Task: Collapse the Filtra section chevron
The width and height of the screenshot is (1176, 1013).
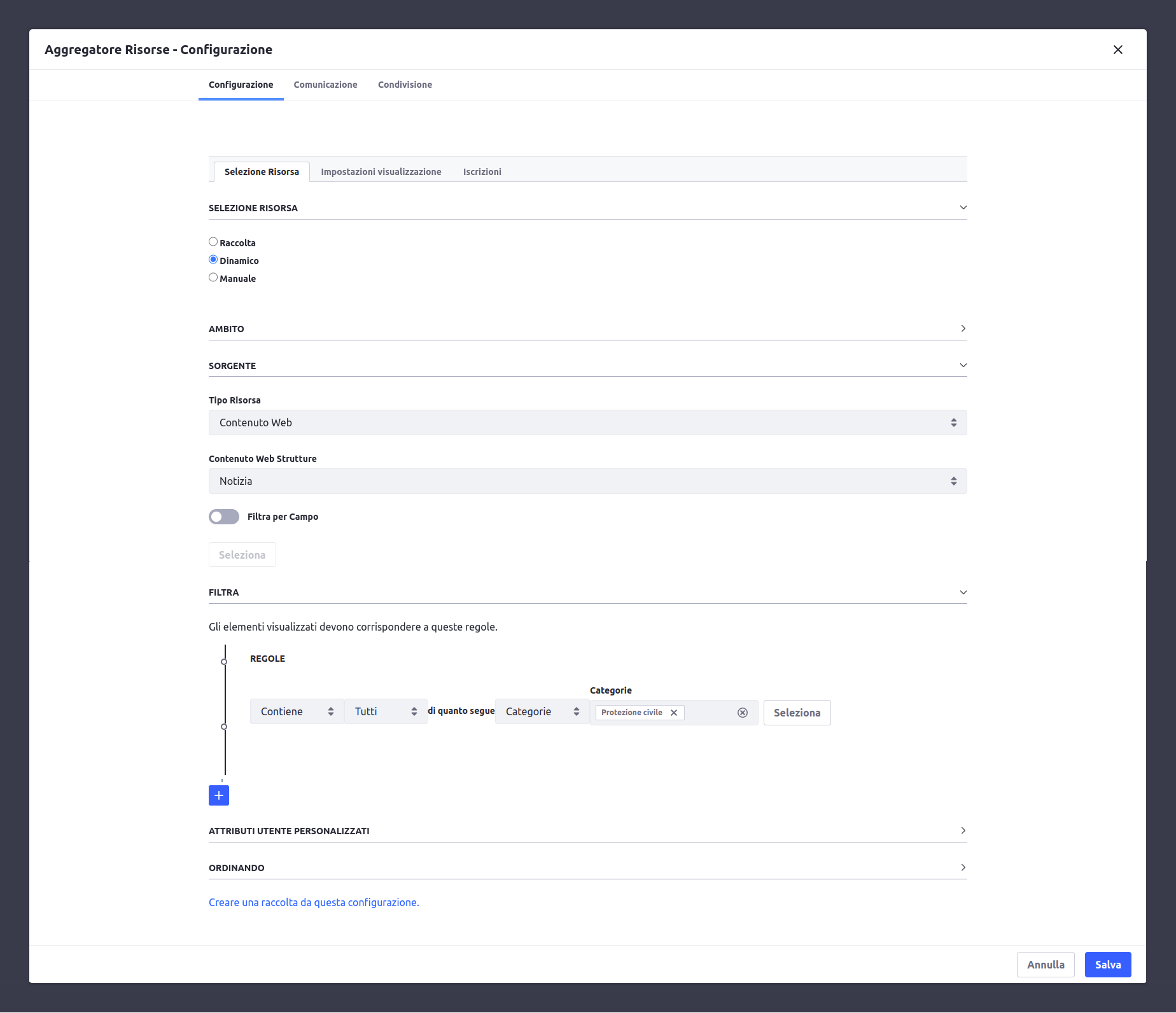Action: 963,592
